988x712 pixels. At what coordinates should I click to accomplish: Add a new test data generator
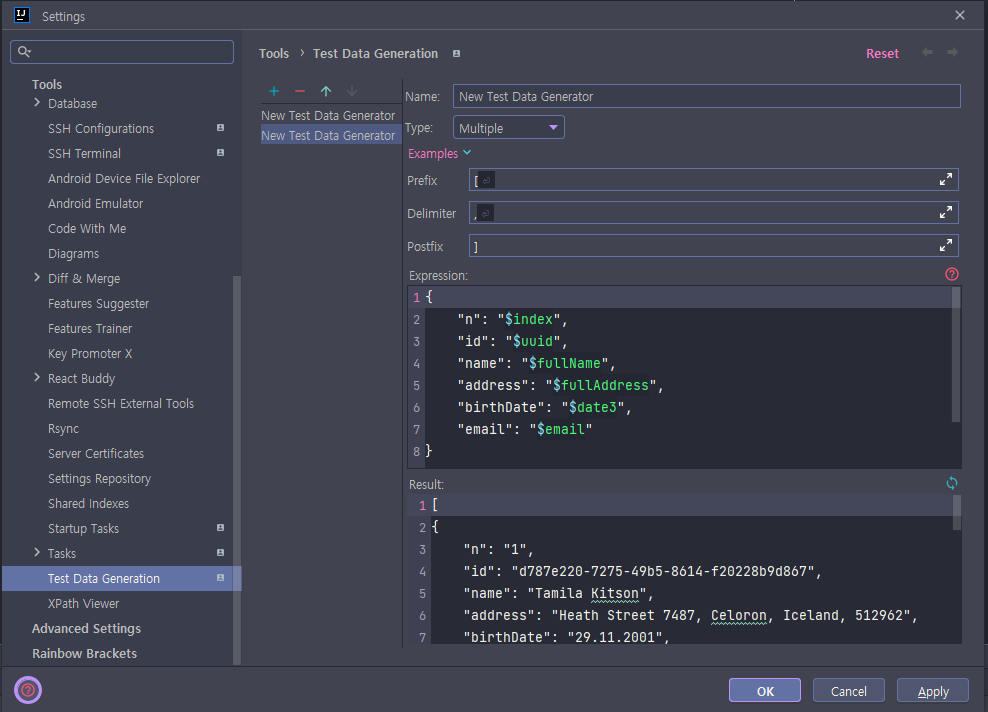click(x=274, y=91)
